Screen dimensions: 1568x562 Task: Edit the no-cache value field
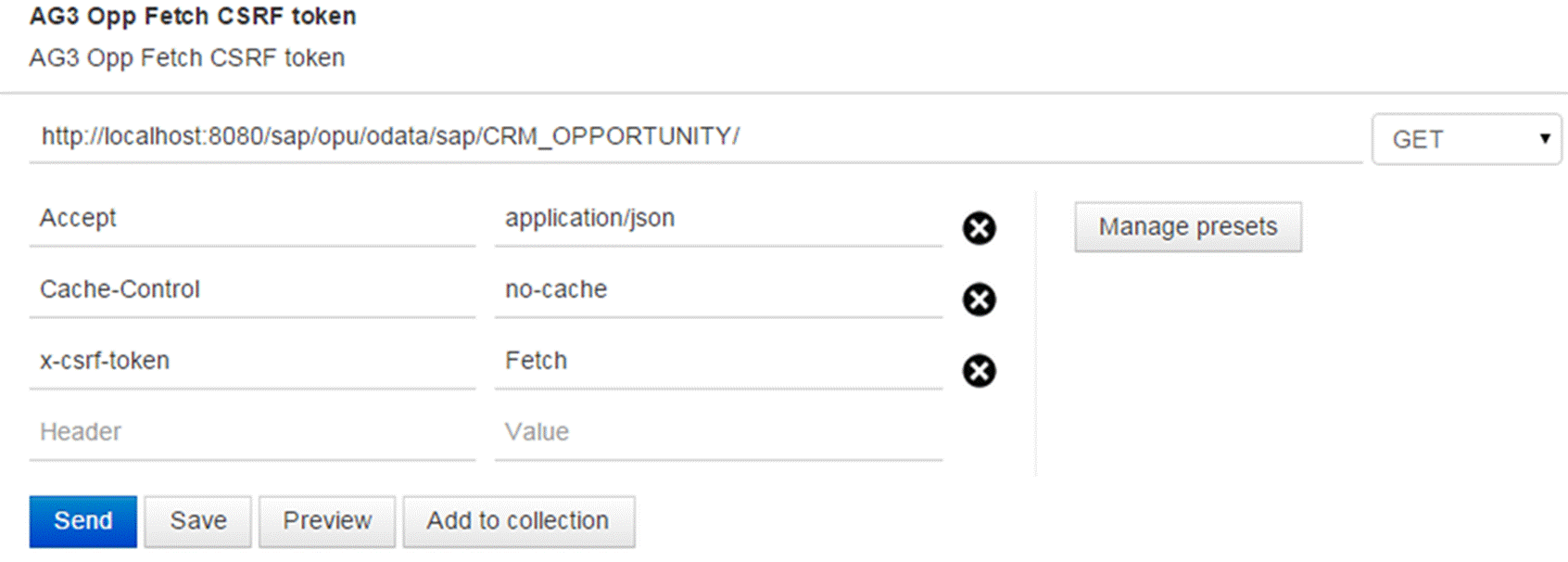pos(717,290)
